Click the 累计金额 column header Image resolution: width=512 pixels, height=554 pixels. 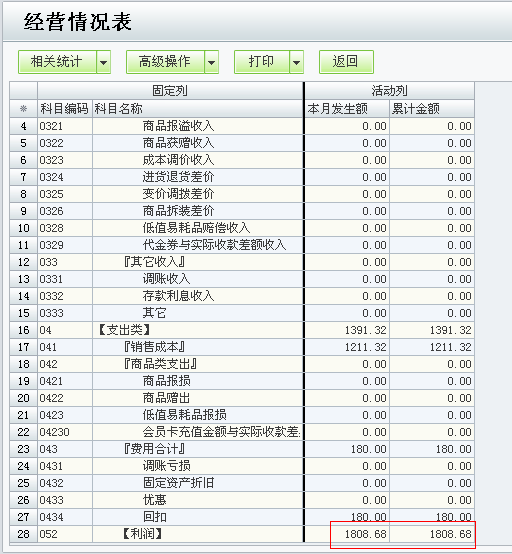click(432, 108)
